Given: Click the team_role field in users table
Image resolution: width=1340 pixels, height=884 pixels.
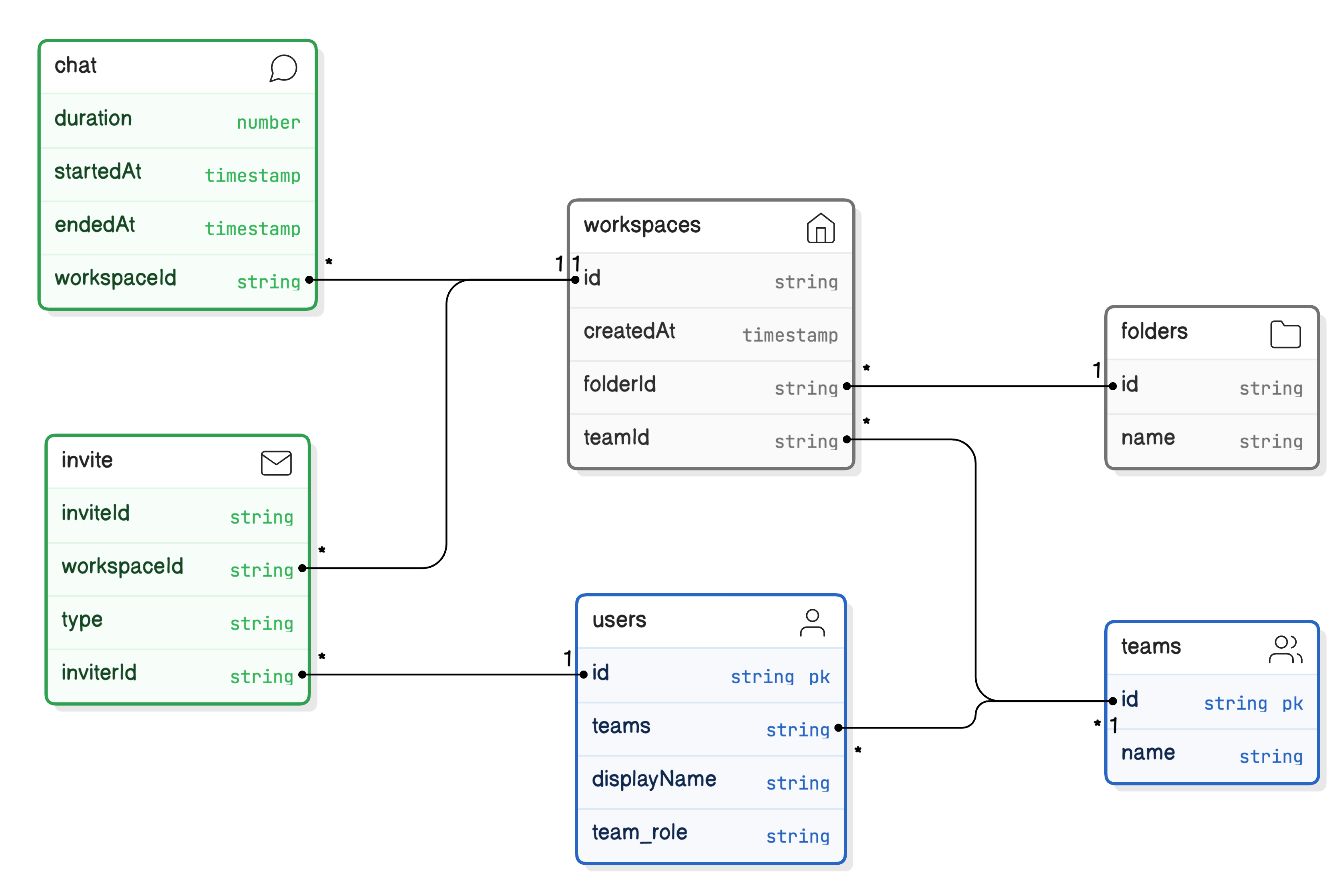Looking at the screenshot, I should tap(711, 834).
